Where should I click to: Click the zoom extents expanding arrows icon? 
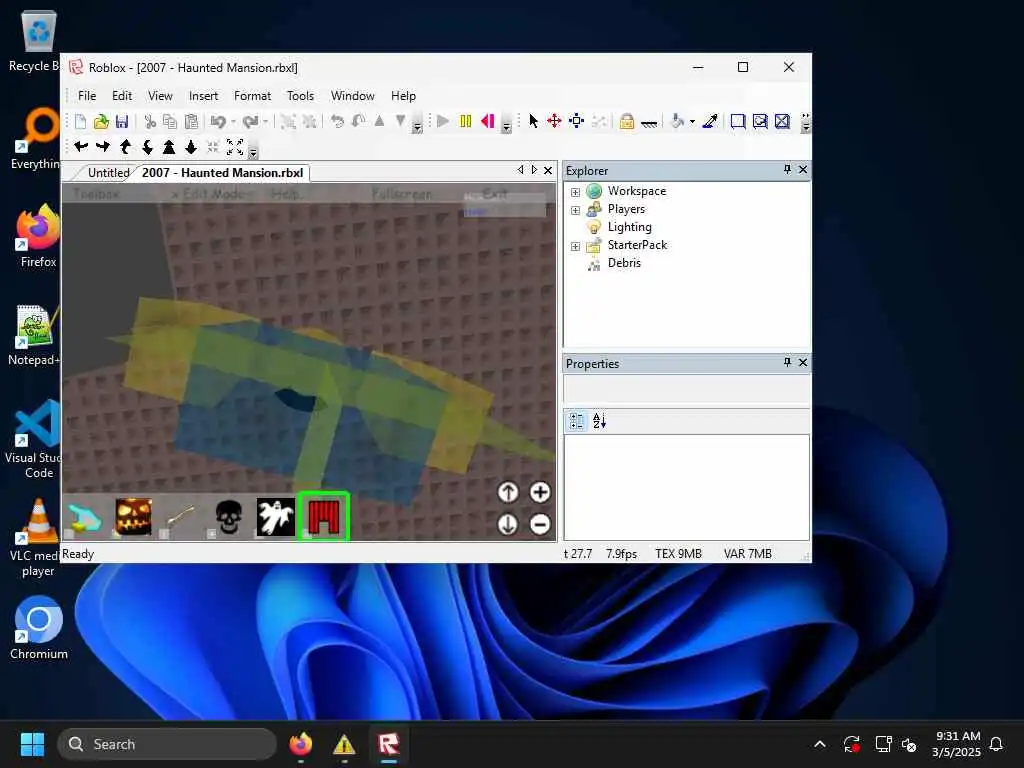(235, 147)
